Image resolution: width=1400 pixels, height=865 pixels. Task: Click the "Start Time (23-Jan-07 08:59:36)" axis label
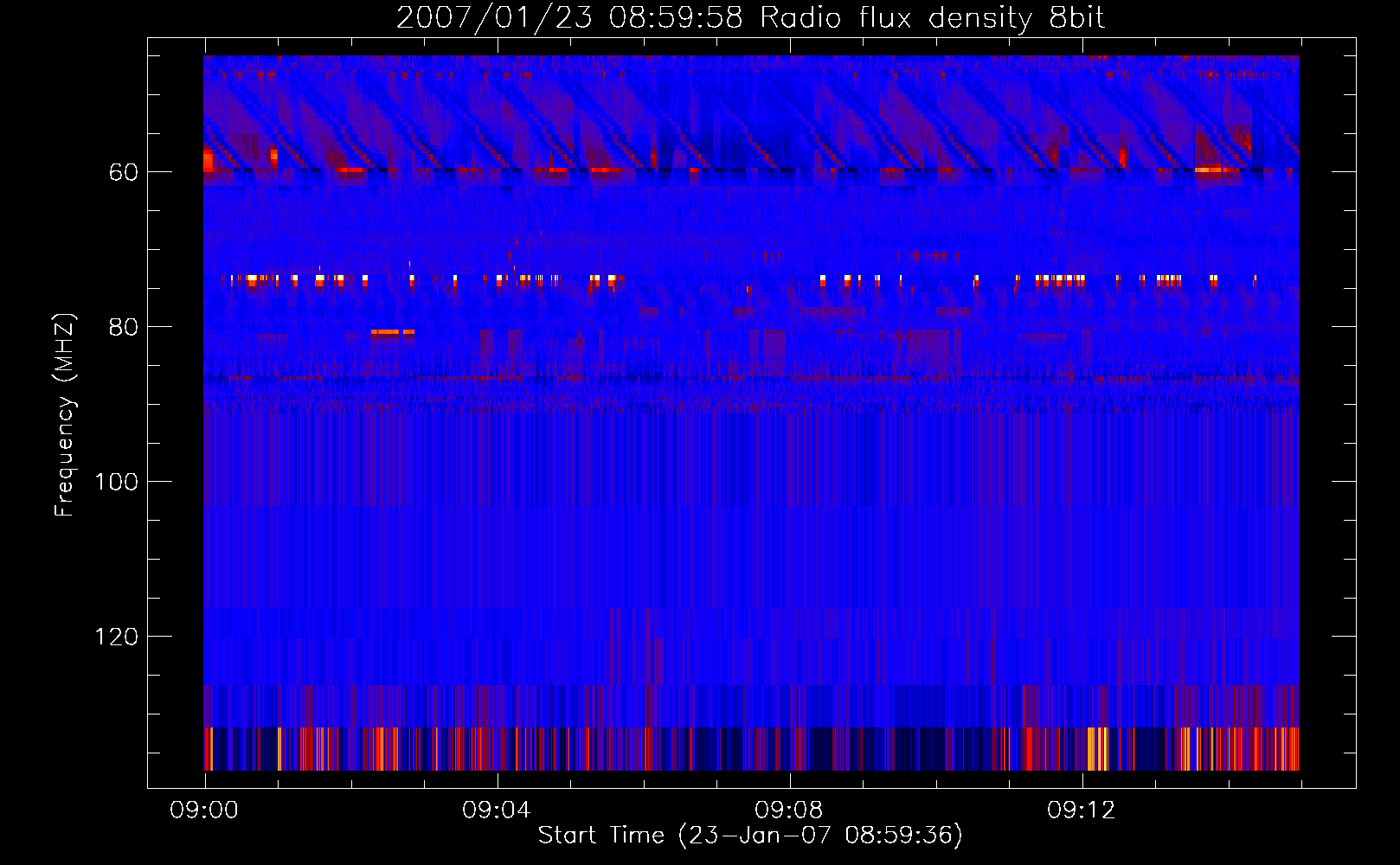[750, 836]
